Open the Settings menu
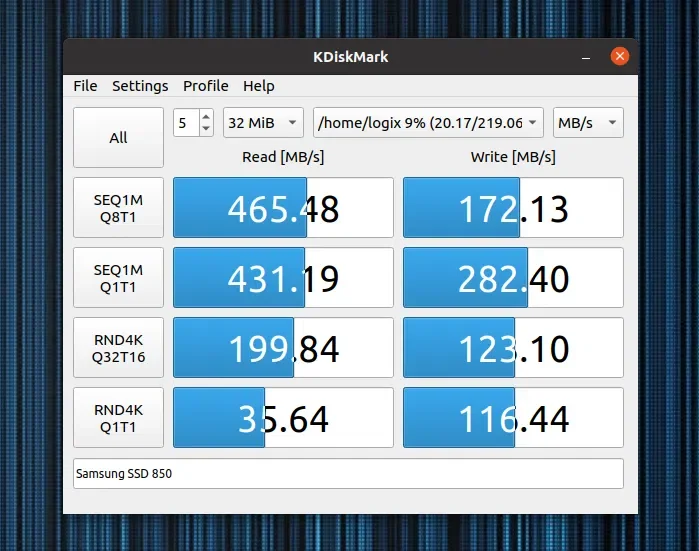The image size is (699, 551). click(140, 86)
